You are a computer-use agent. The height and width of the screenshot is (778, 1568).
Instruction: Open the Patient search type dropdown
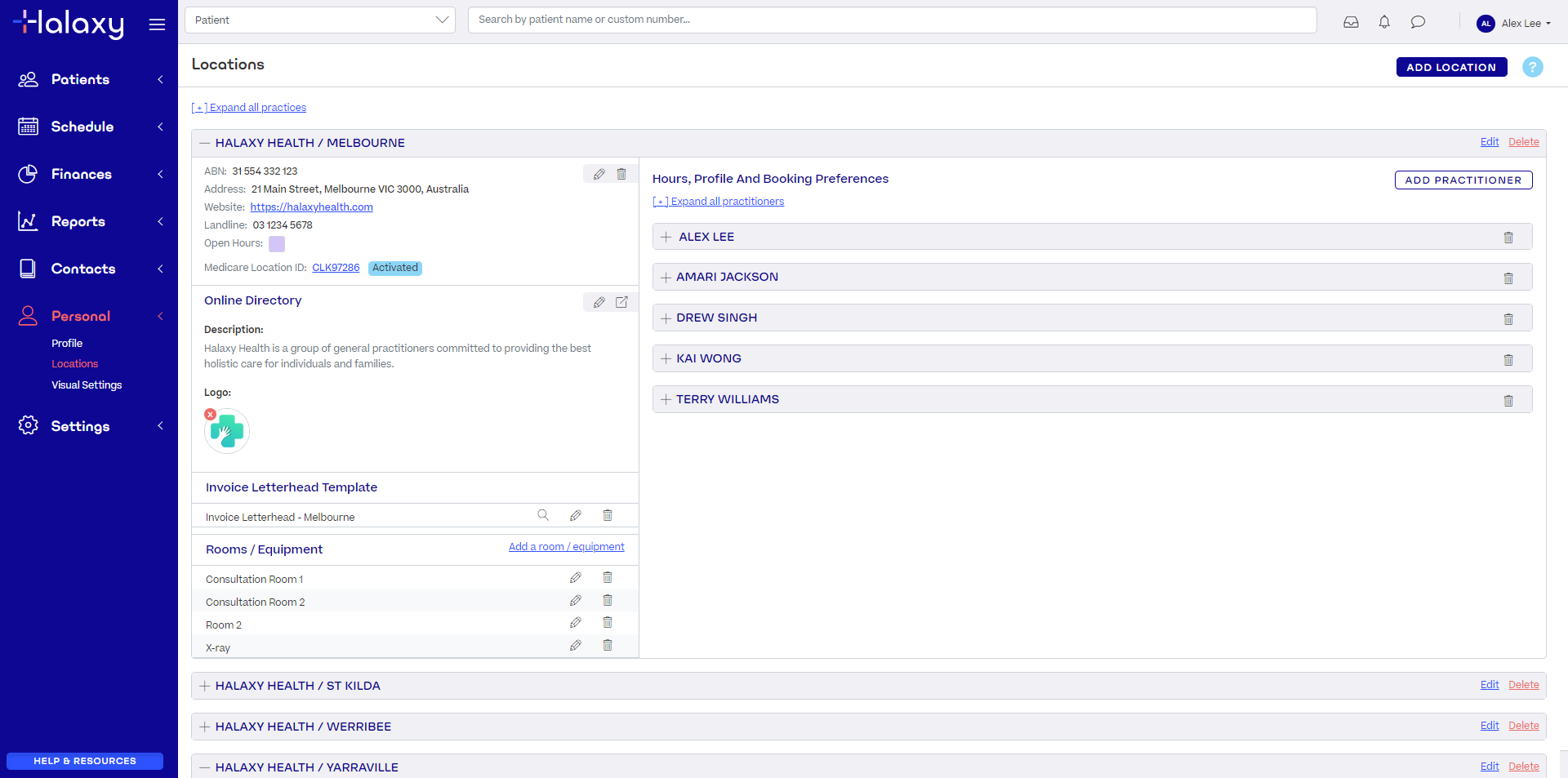click(320, 20)
